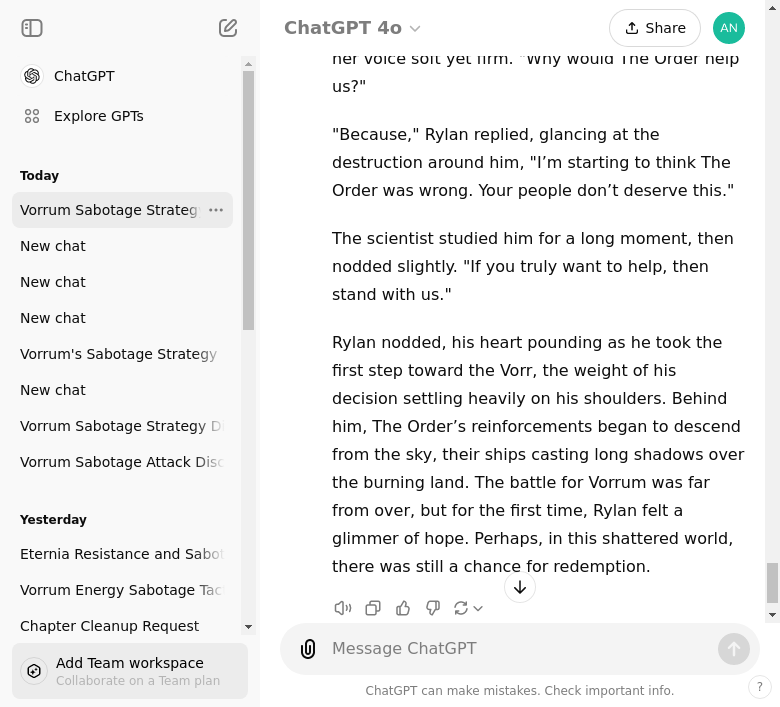
Task: Open the ChatGPT 4o model dropdown
Action: point(352,28)
